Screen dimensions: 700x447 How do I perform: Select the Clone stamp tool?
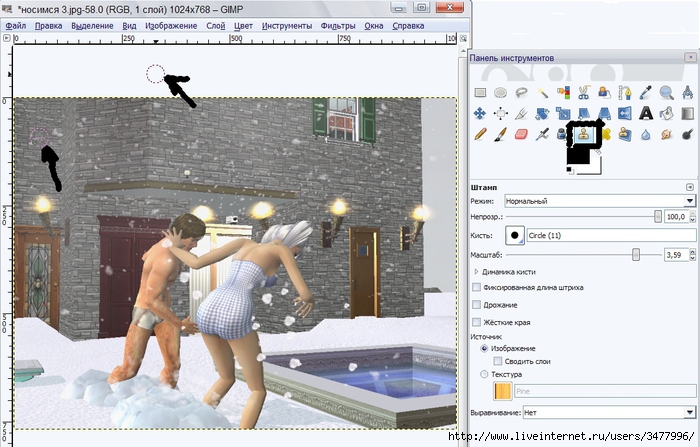pos(583,134)
